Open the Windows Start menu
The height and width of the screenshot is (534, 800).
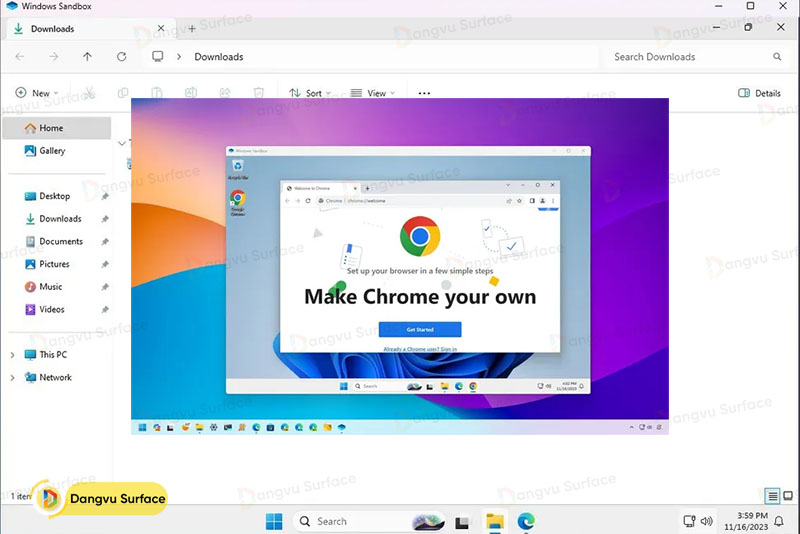(x=274, y=521)
